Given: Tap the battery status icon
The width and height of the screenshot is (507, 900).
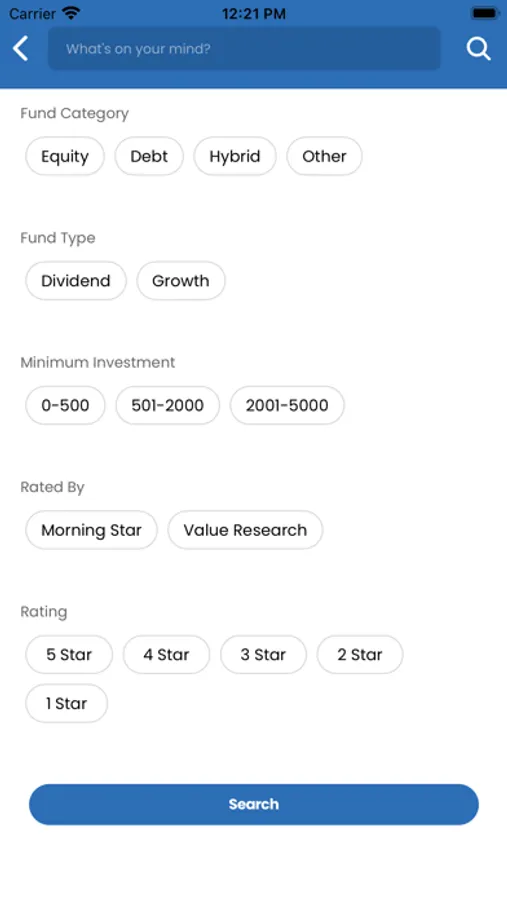Looking at the screenshot, I should (x=485, y=13).
